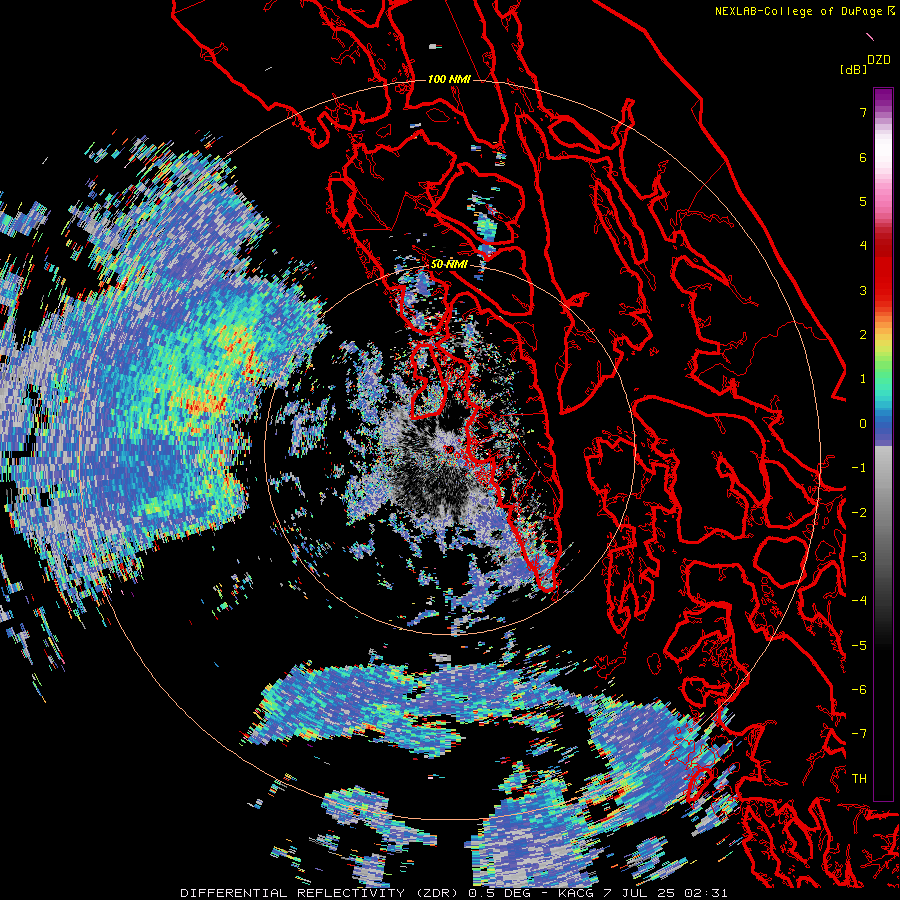
Task: Click the 3 value on color scale
Action: pyautogui.click(x=863, y=290)
